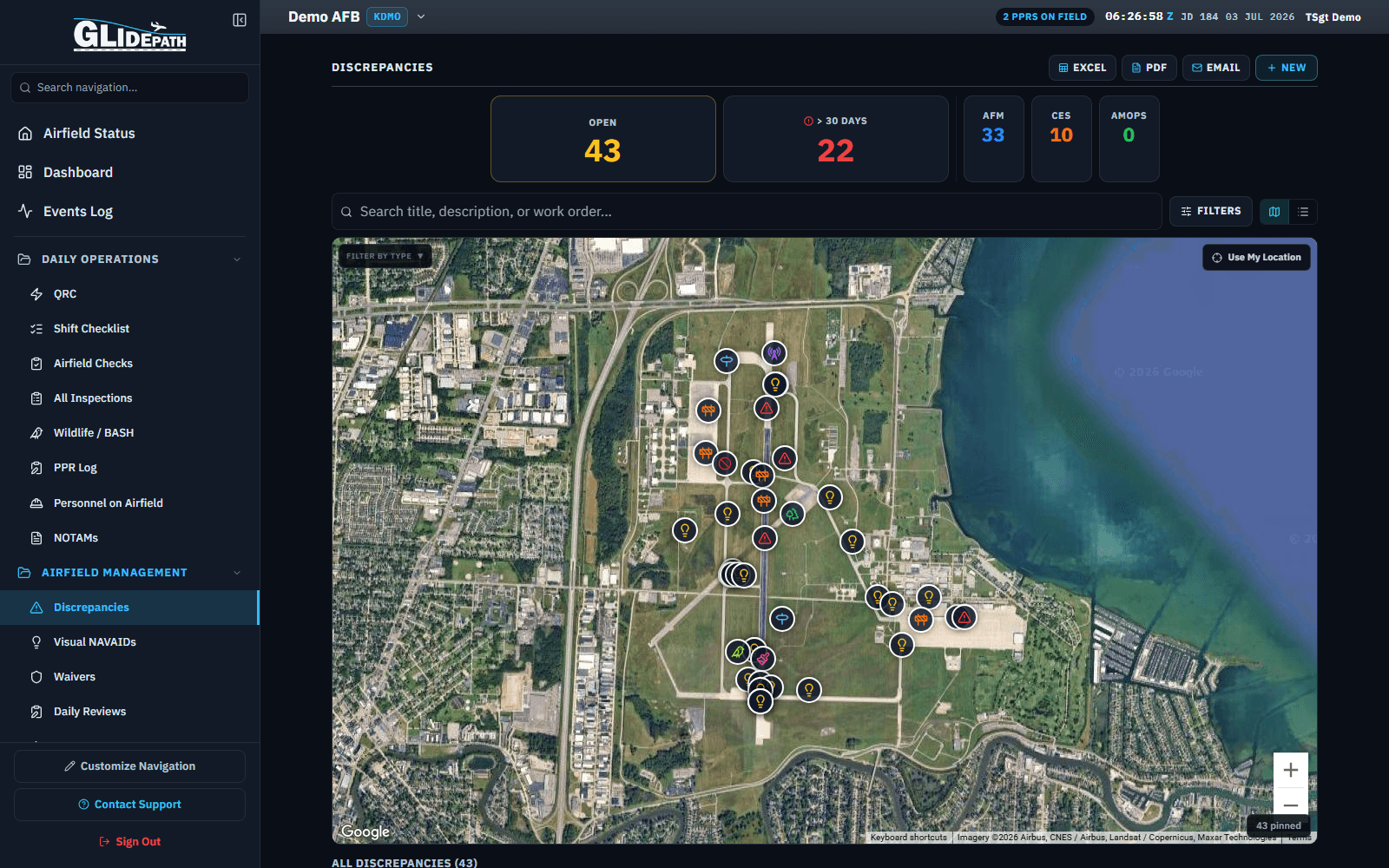Viewport: 1389px width, 868px height.
Task: Collapse the Airfield Management section
Action: tap(129, 572)
